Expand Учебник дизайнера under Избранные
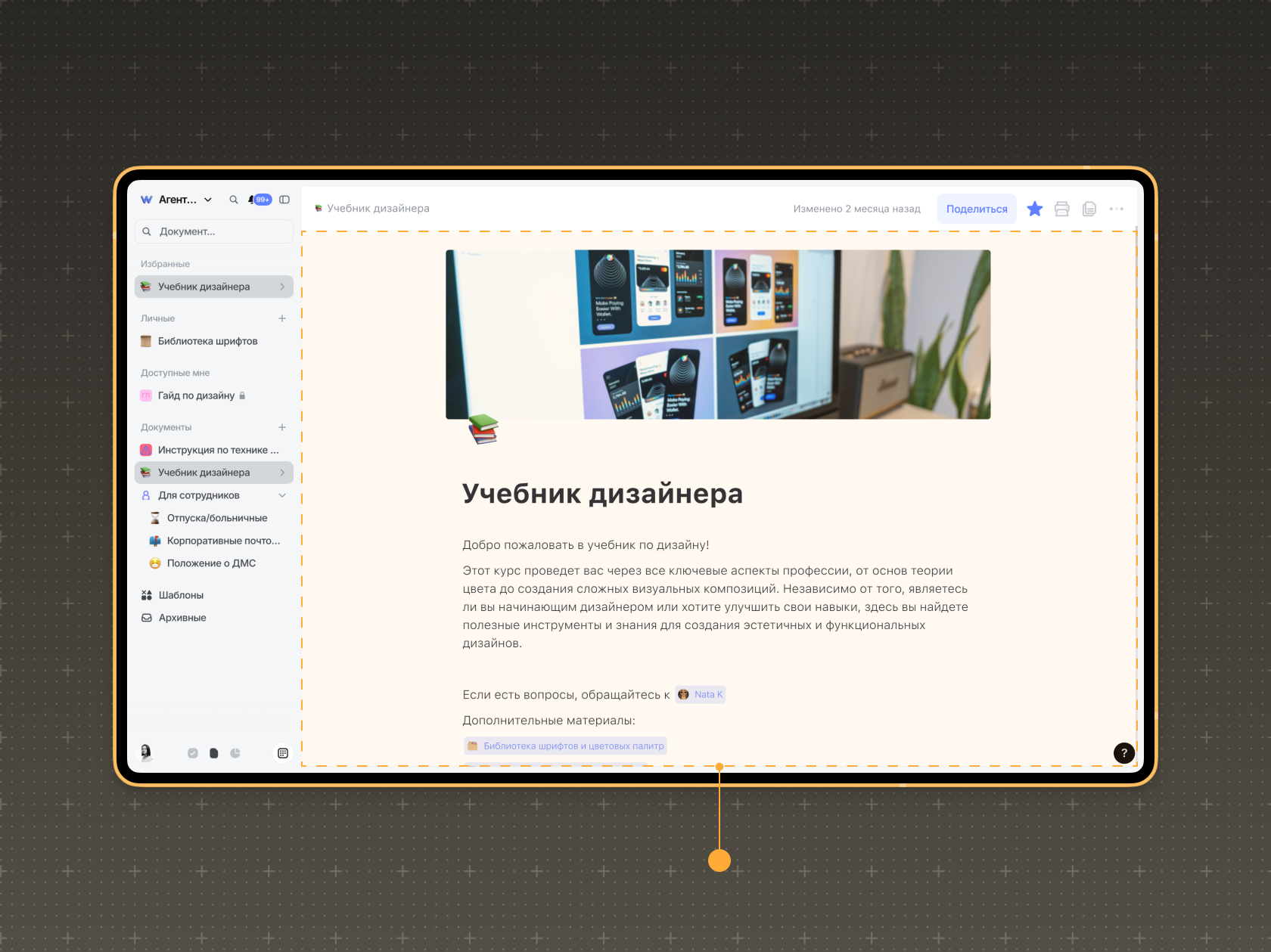The height and width of the screenshot is (952, 1271). (282, 287)
